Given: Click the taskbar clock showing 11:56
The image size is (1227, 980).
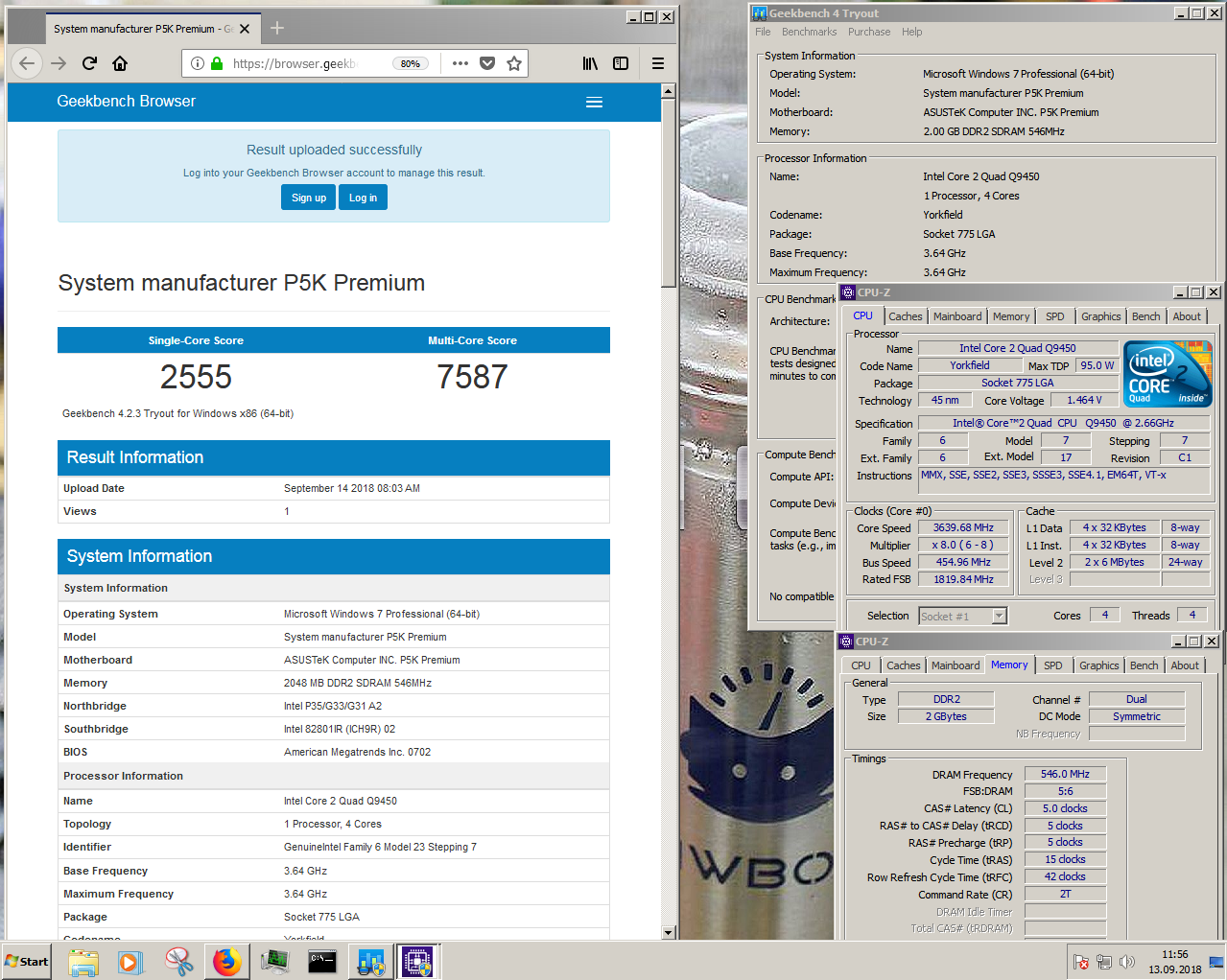Looking at the screenshot, I should click(1175, 962).
